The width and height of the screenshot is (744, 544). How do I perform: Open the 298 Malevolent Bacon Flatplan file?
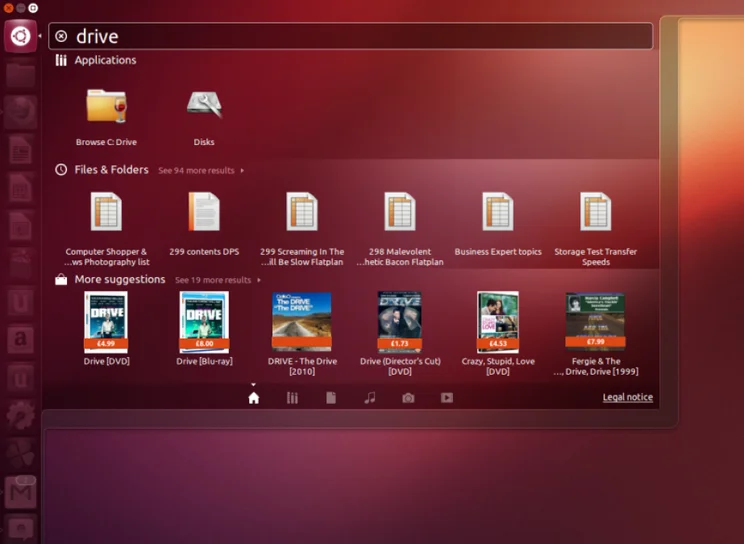[400, 213]
